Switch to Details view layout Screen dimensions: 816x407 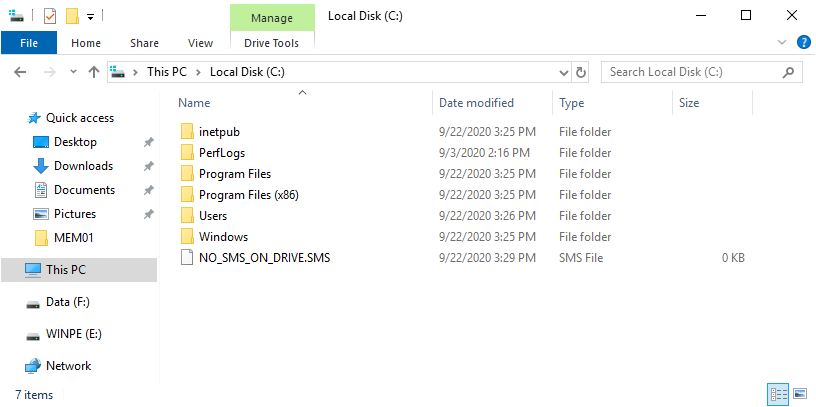tap(778, 394)
